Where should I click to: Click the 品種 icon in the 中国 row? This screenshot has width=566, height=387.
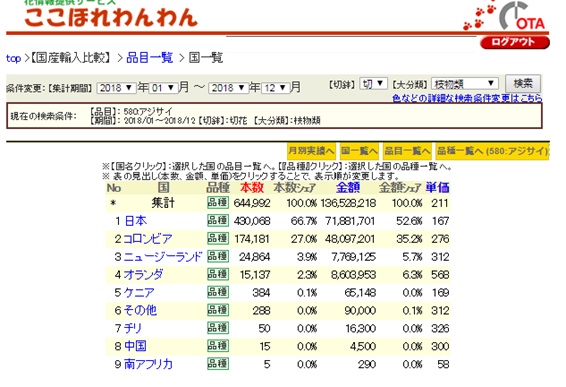coord(218,346)
